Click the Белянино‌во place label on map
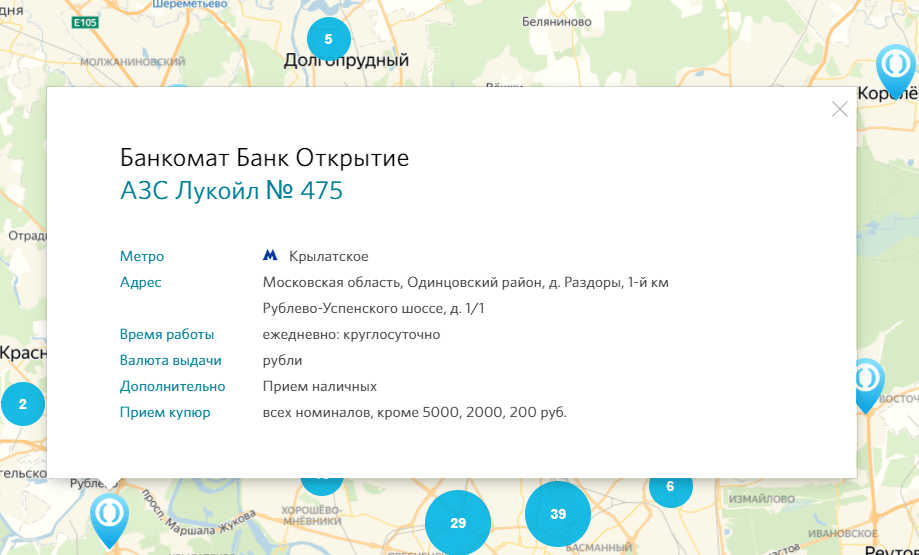Viewport: 919px width, 555px height. tap(557, 22)
